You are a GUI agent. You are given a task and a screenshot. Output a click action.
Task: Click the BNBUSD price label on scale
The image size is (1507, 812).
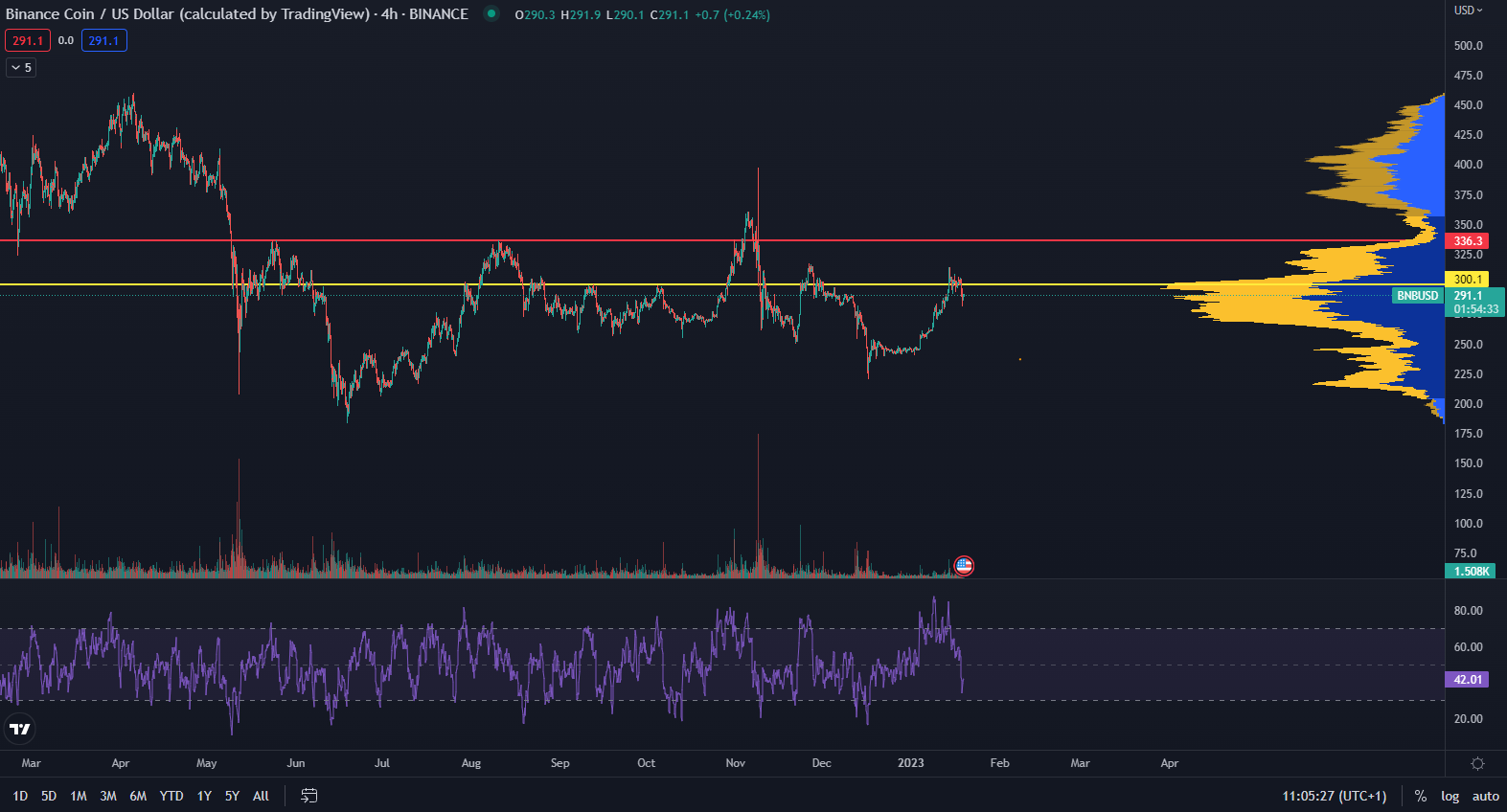(x=1417, y=296)
